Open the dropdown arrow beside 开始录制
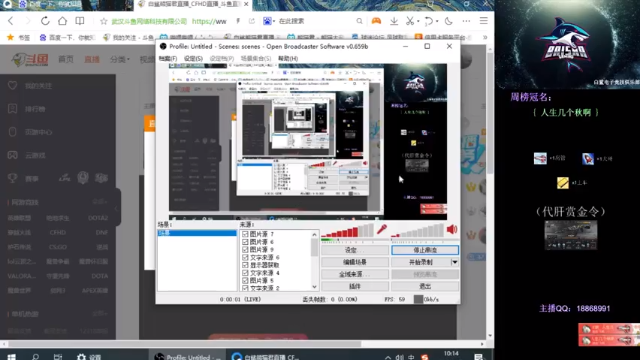This screenshot has height=360, width=640. (x=455, y=262)
